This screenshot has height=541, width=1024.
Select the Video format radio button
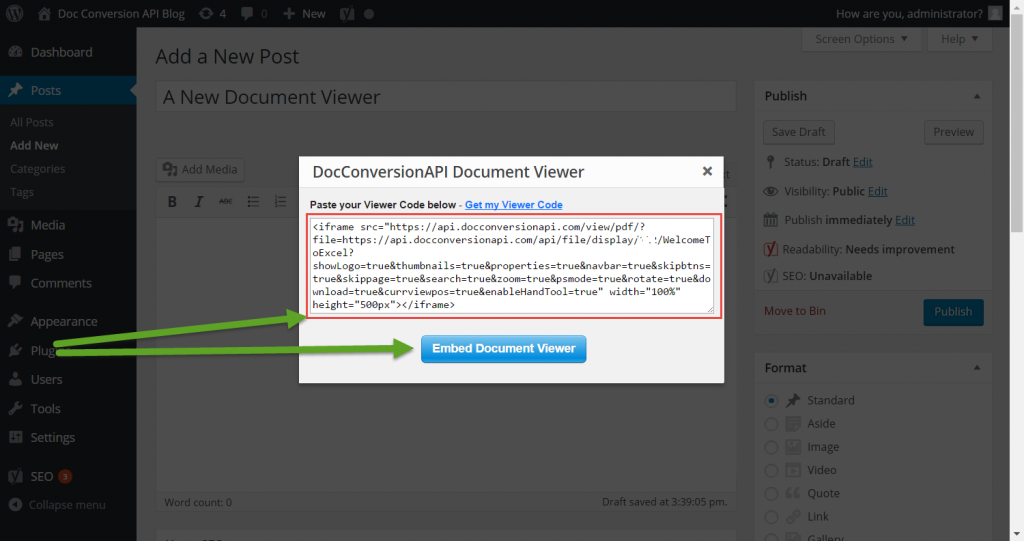coord(771,470)
